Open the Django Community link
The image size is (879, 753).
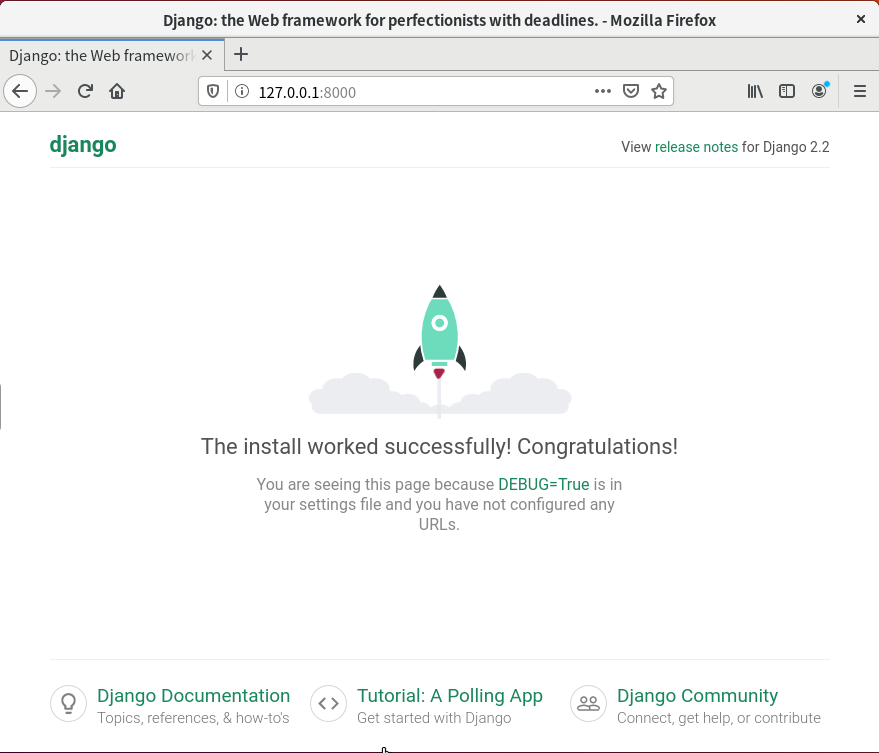click(x=697, y=696)
